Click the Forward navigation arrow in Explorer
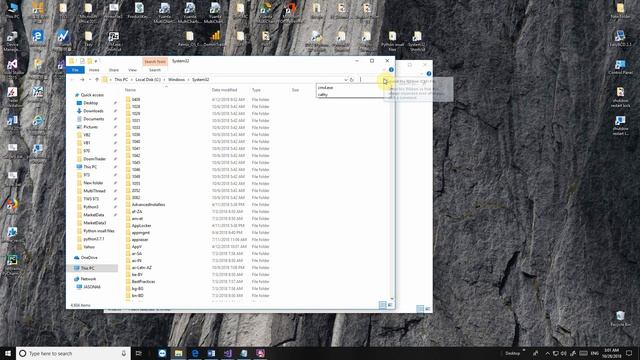The width and height of the screenshot is (640, 360). pos(82,80)
